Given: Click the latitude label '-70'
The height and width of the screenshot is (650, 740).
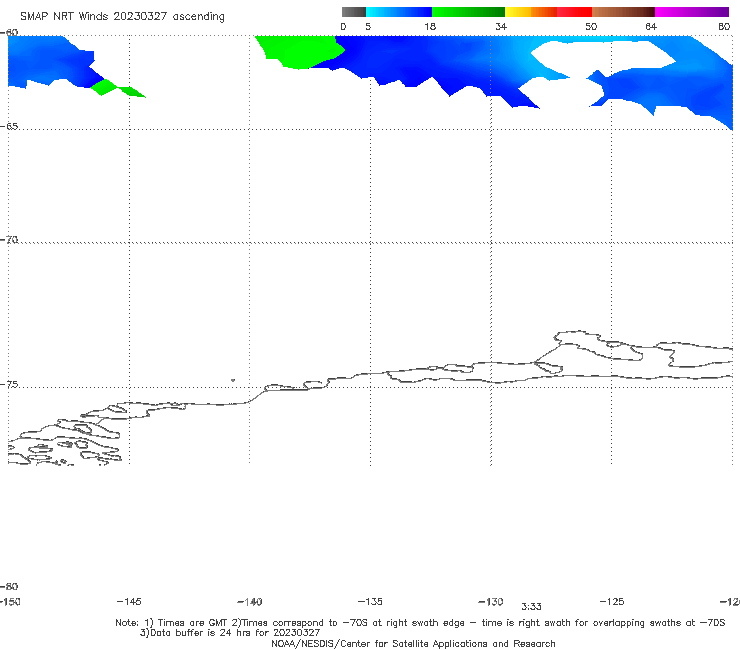Looking at the screenshot, I should (9, 240).
